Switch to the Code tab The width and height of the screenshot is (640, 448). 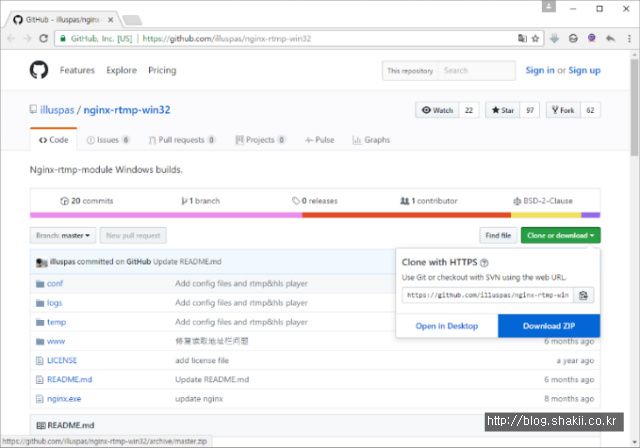click(53, 140)
